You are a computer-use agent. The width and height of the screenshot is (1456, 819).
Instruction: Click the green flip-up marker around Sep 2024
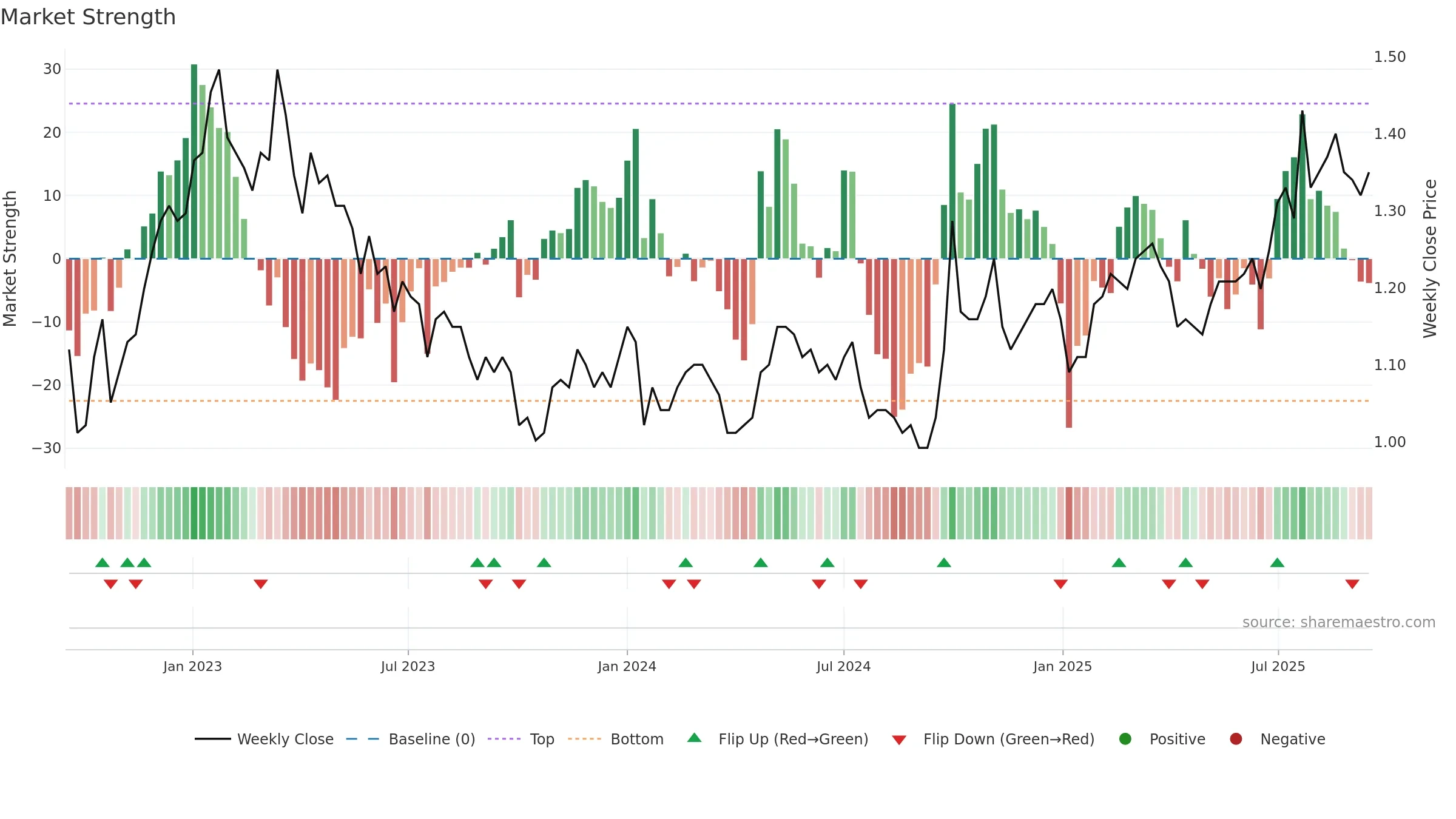[x=944, y=562]
